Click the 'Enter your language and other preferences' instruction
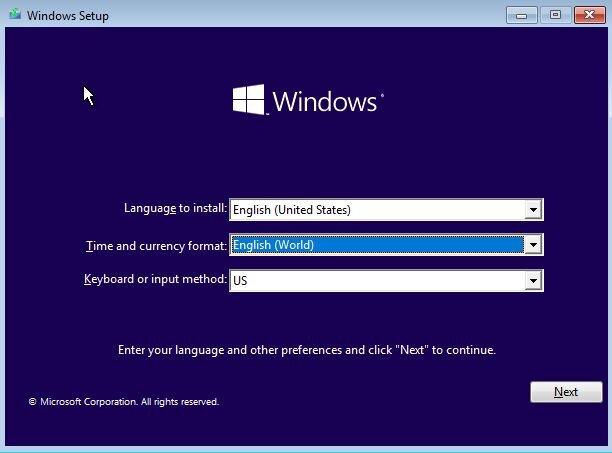The image size is (612, 453). pos(307,350)
